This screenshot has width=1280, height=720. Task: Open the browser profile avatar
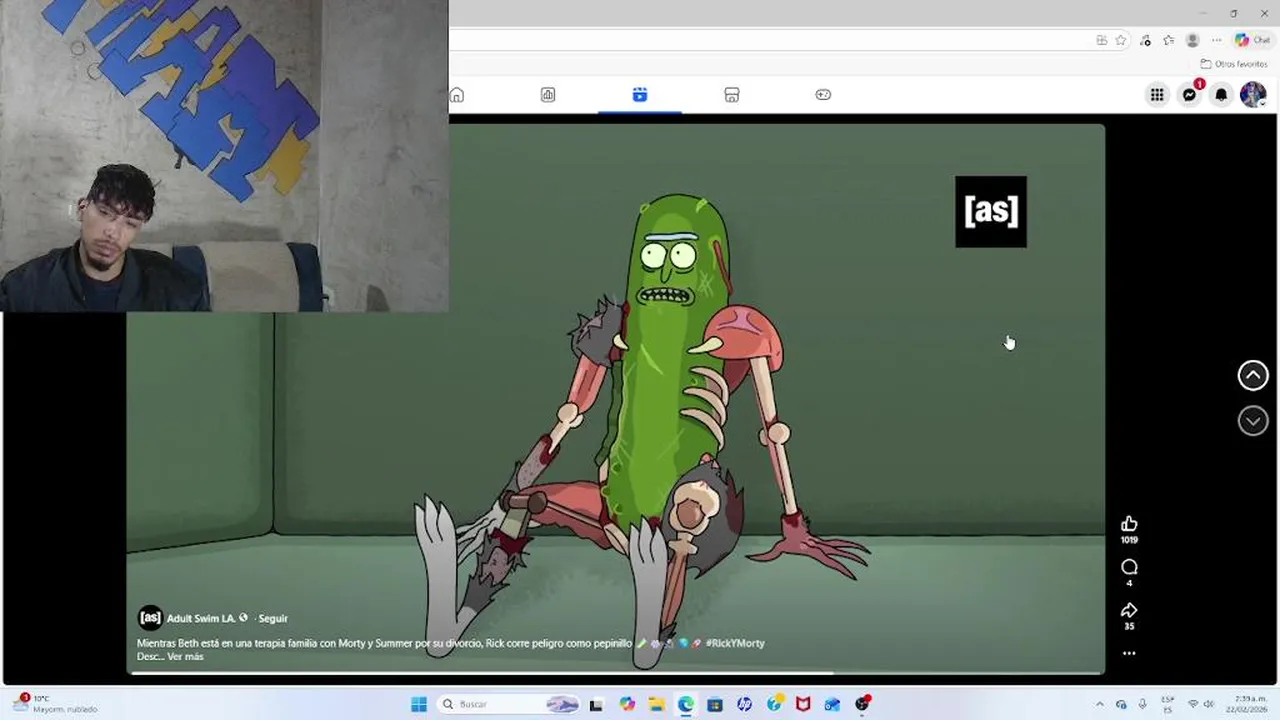[x=1192, y=40]
